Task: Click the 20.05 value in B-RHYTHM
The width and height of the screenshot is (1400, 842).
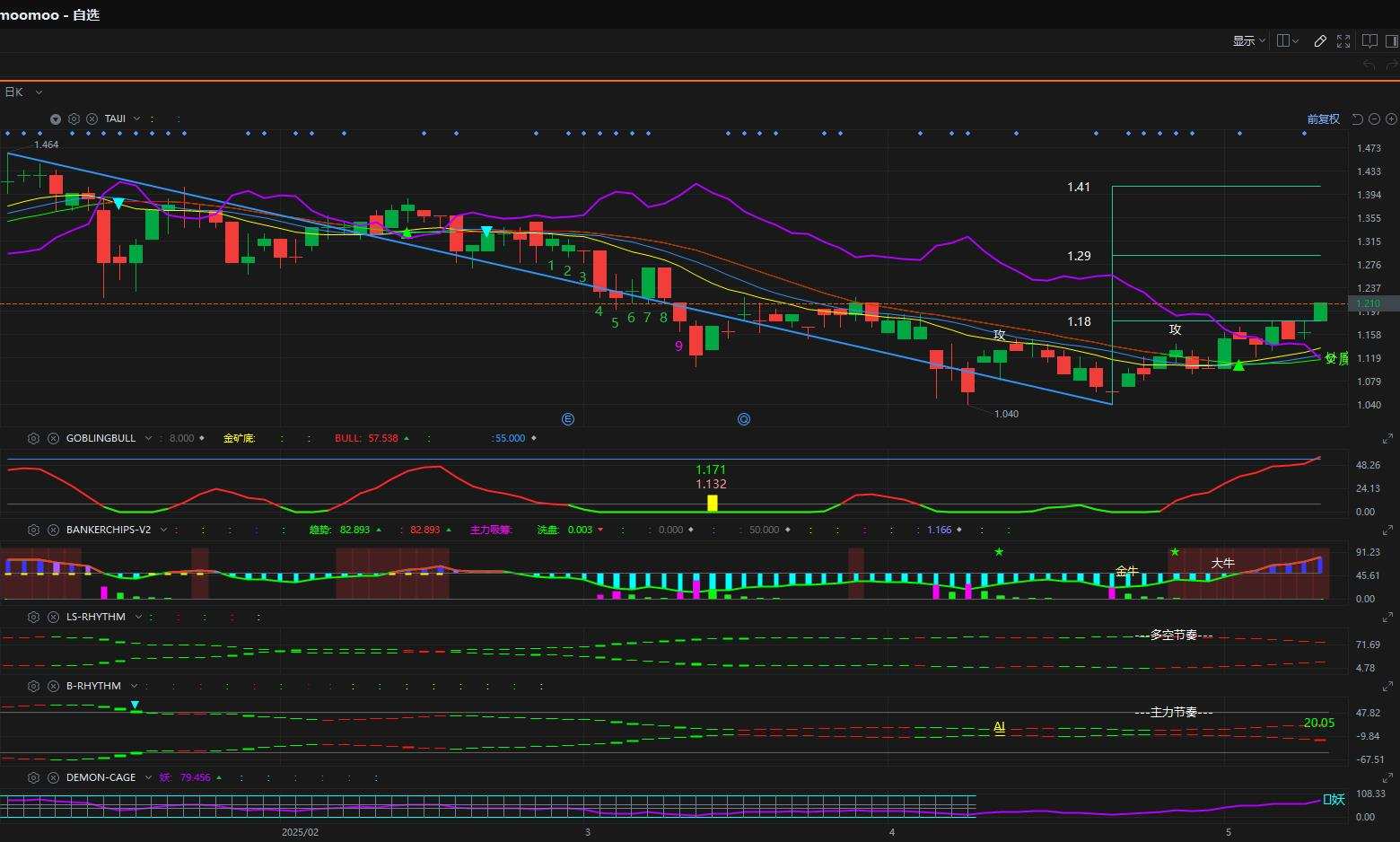Action: click(1319, 723)
